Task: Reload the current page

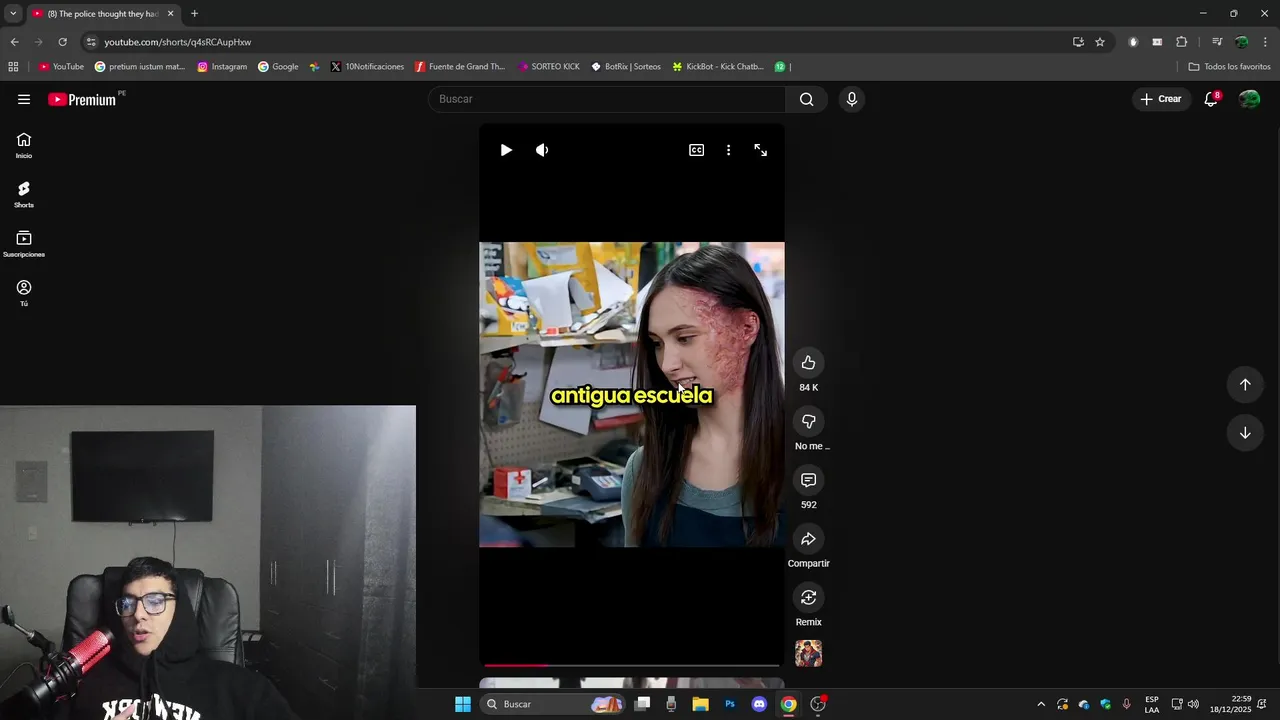Action: click(62, 42)
